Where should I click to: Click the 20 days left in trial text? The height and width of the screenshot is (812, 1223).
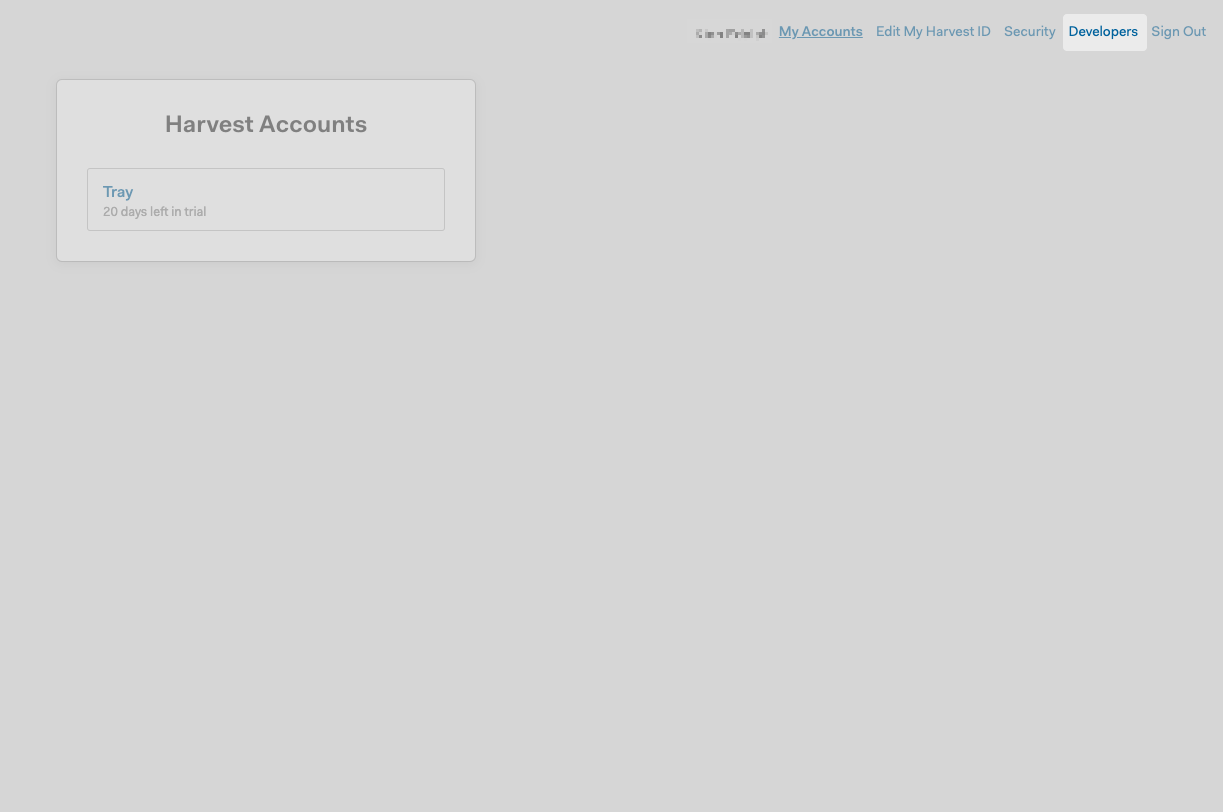click(x=154, y=211)
